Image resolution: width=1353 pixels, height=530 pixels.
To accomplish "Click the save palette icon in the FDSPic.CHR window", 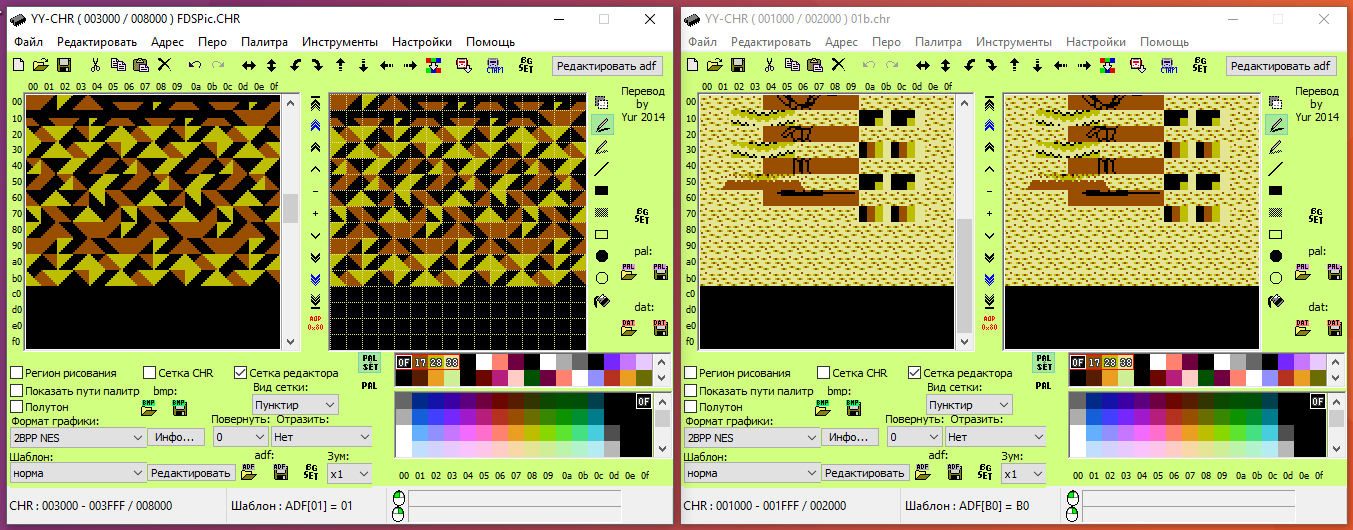I will coord(660,272).
